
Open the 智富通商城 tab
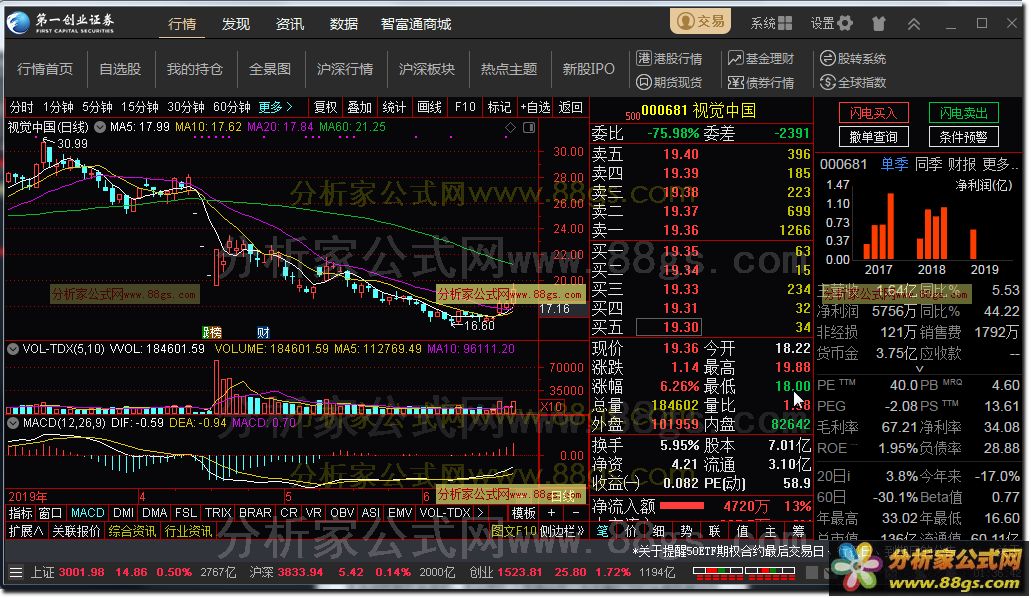[x=416, y=24]
